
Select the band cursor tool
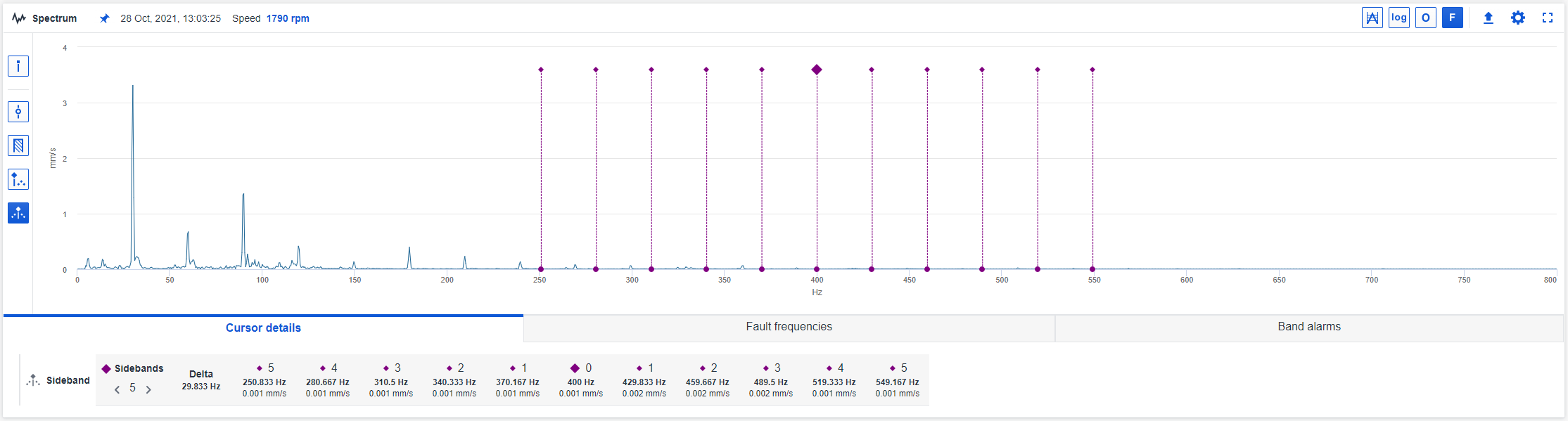(x=18, y=145)
